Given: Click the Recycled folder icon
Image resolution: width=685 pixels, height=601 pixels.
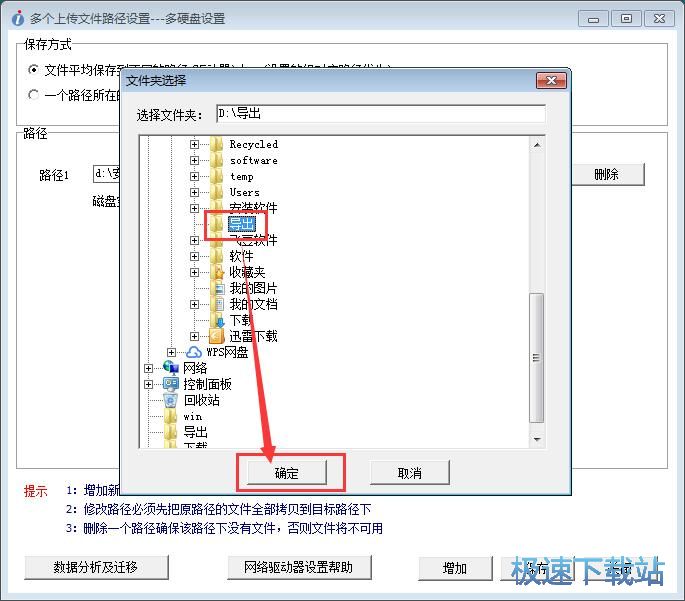Looking at the screenshot, I should pyautogui.click(x=217, y=144).
